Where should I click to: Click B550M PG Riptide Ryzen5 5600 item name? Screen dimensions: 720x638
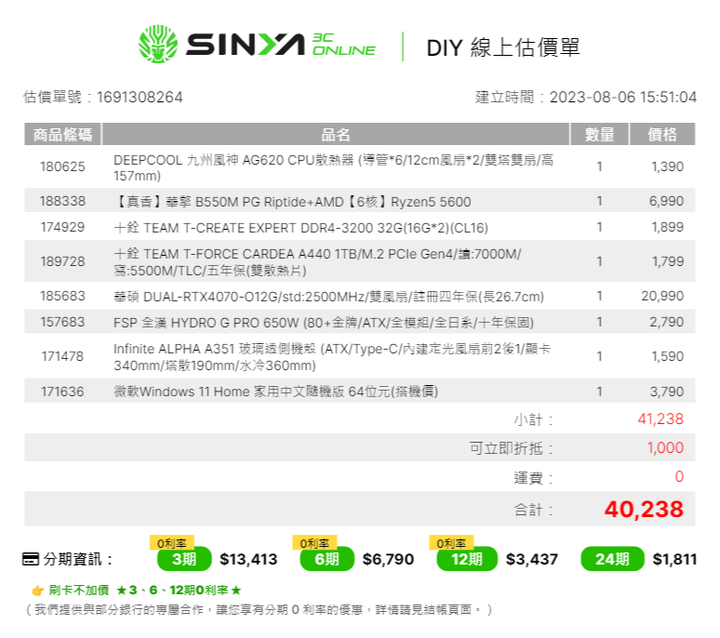(292, 202)
